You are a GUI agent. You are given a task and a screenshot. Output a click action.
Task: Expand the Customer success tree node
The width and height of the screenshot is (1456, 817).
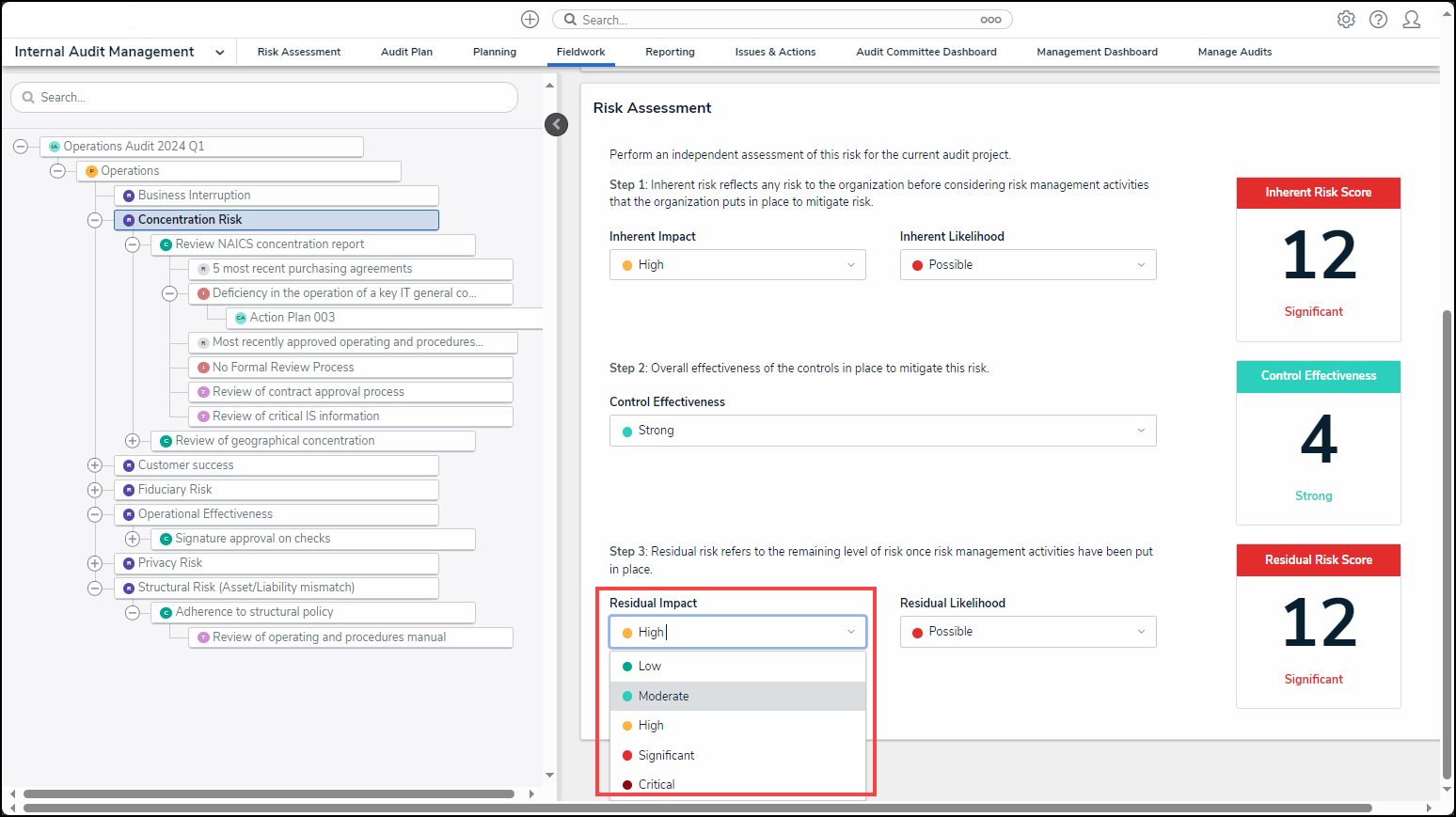(95, 465)
